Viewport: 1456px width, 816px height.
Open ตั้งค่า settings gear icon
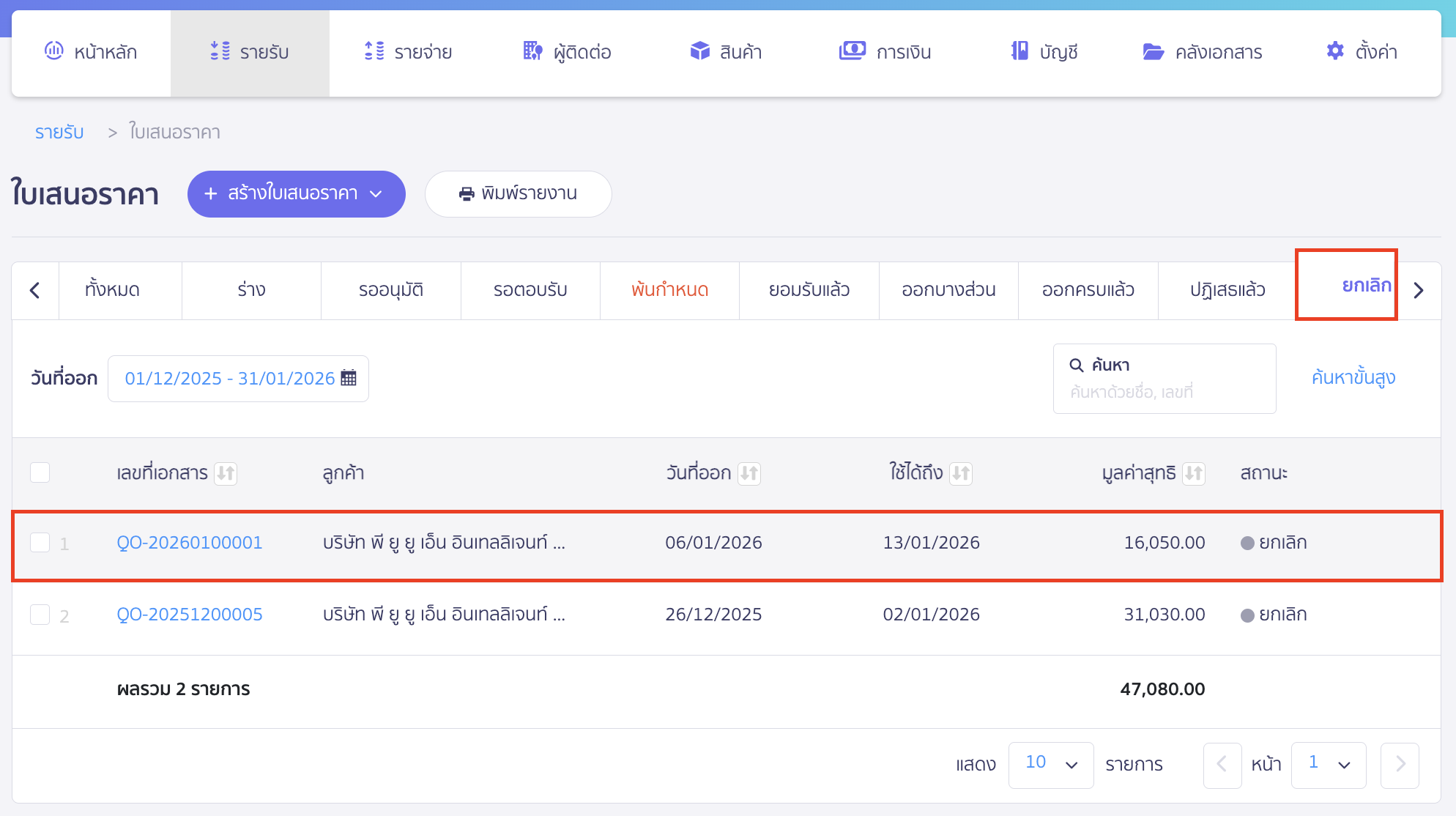tap(1334, 51)
